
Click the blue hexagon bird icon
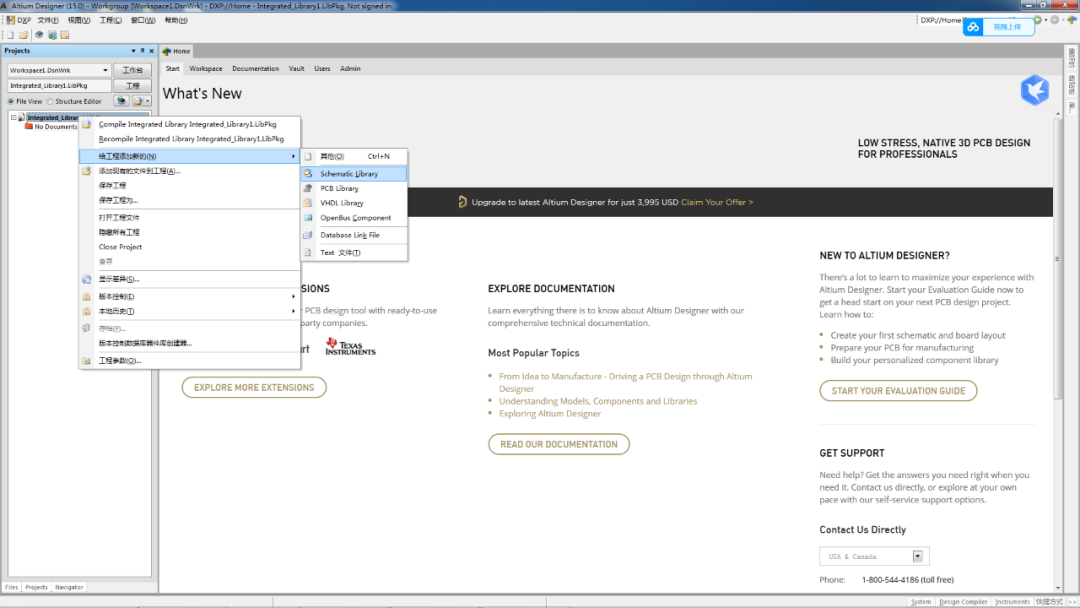pyautogui.click(x=1035, y=90)
